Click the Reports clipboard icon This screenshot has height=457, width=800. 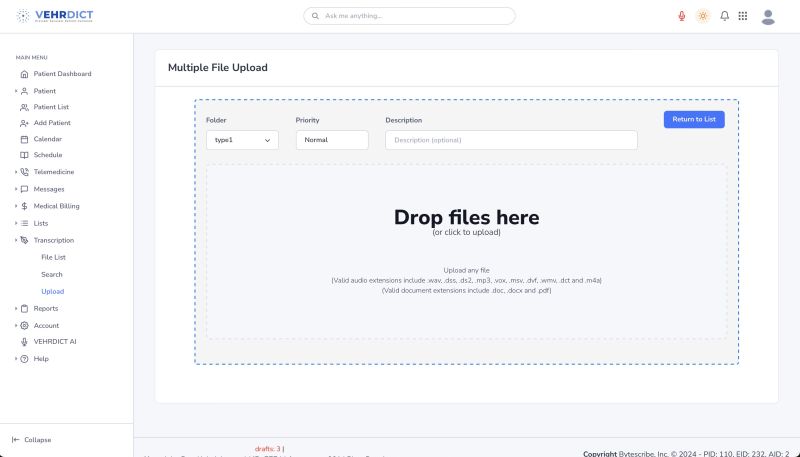pyautogui.click(x=24, y=309)
